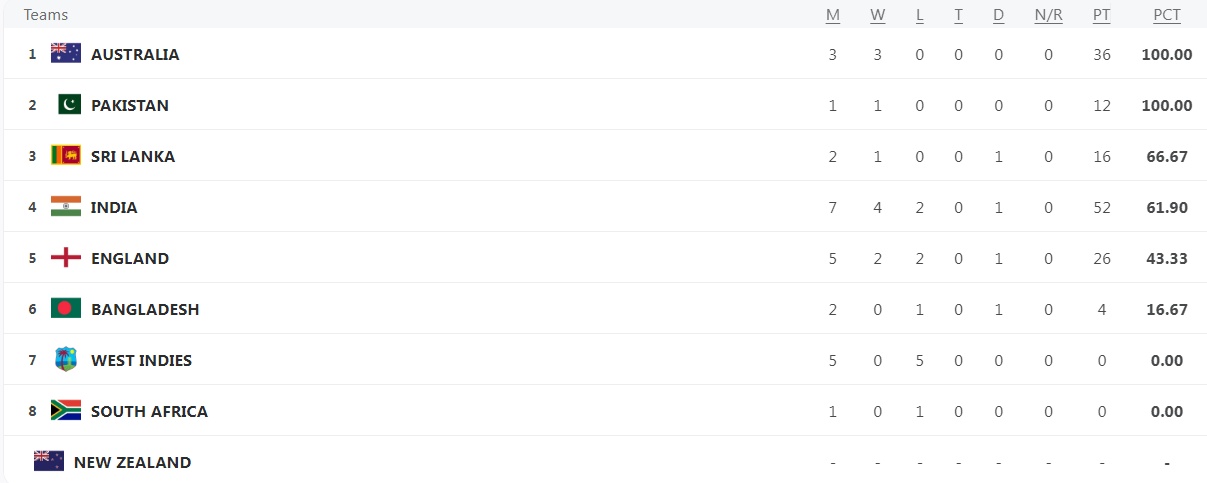Click India's 61.90 percentage value
This screenshot has width=1207, height=483.
tap(1166, 208)
